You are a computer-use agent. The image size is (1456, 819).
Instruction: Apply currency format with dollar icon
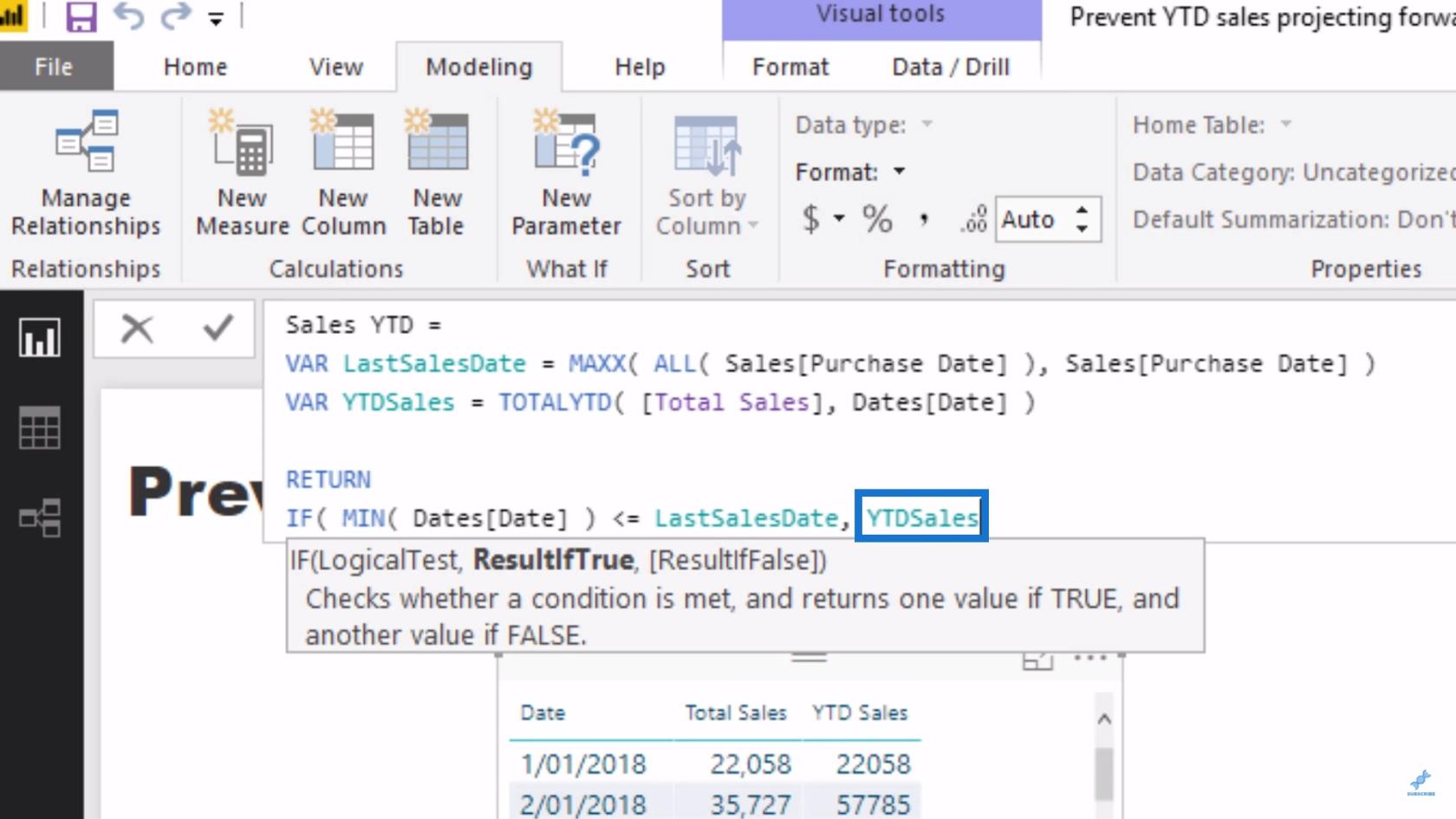(810, 218)
